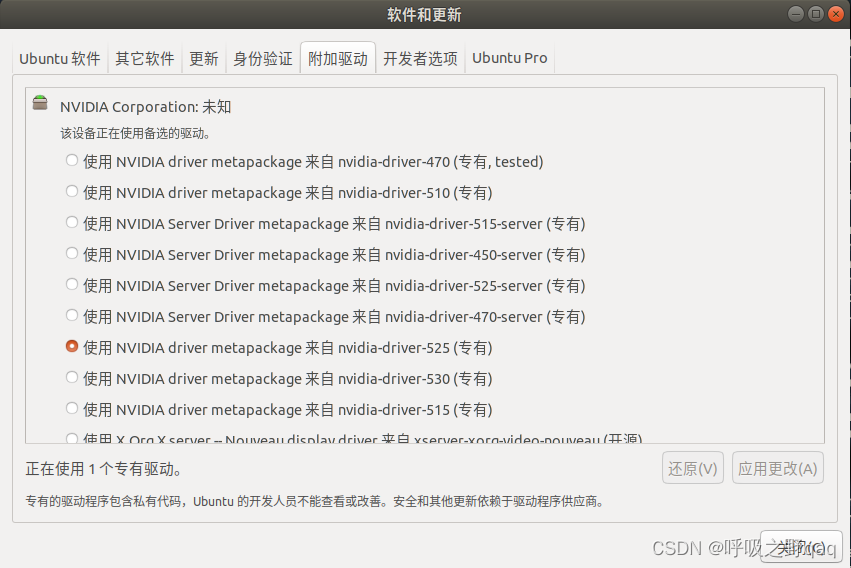Viewport: 851px width, 568px height.
Task: Click the 应用更改(A) button
Action: click(777, 468)
